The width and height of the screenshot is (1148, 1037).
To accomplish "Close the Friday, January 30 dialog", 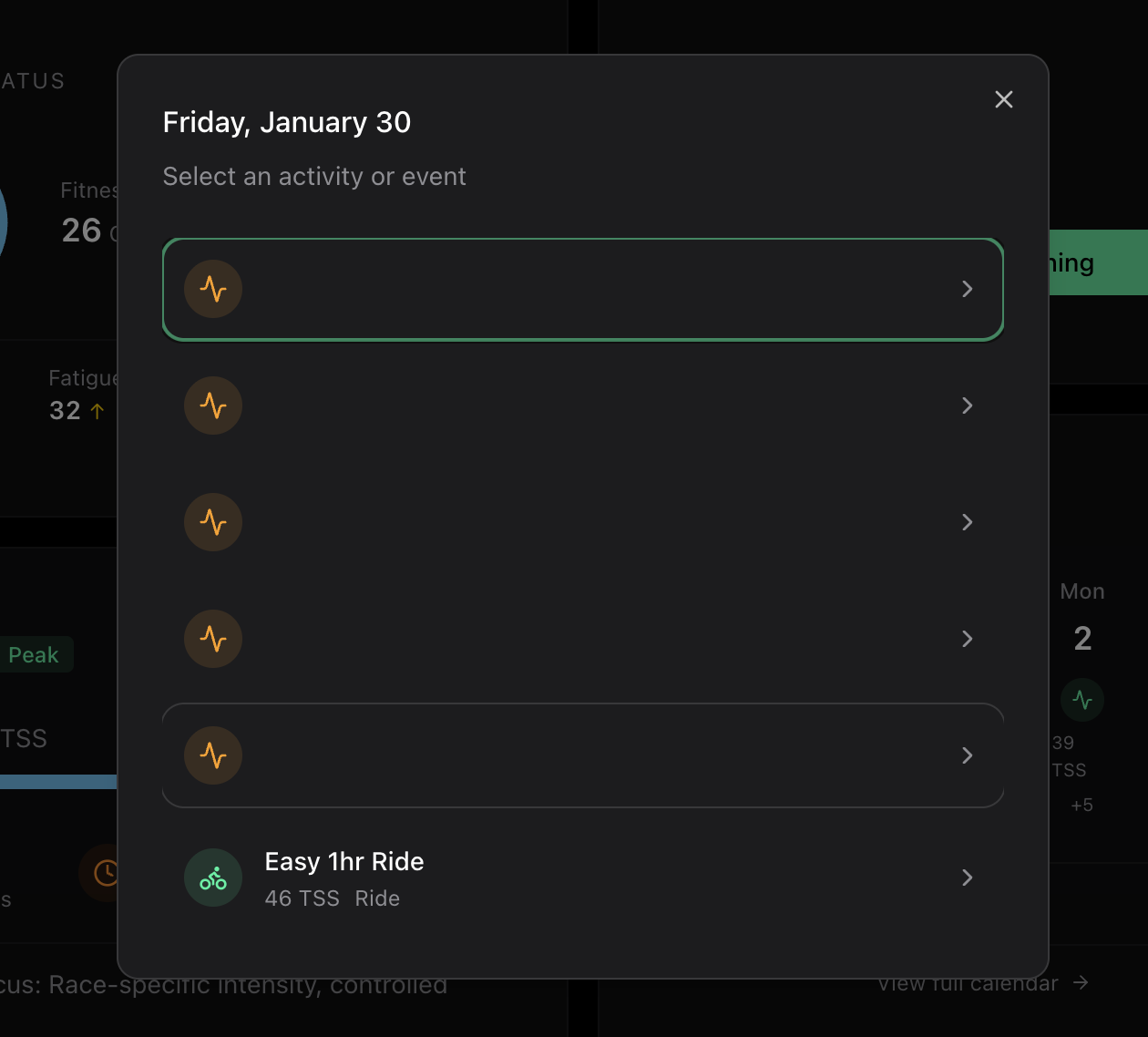I will tap(1004, 99).
